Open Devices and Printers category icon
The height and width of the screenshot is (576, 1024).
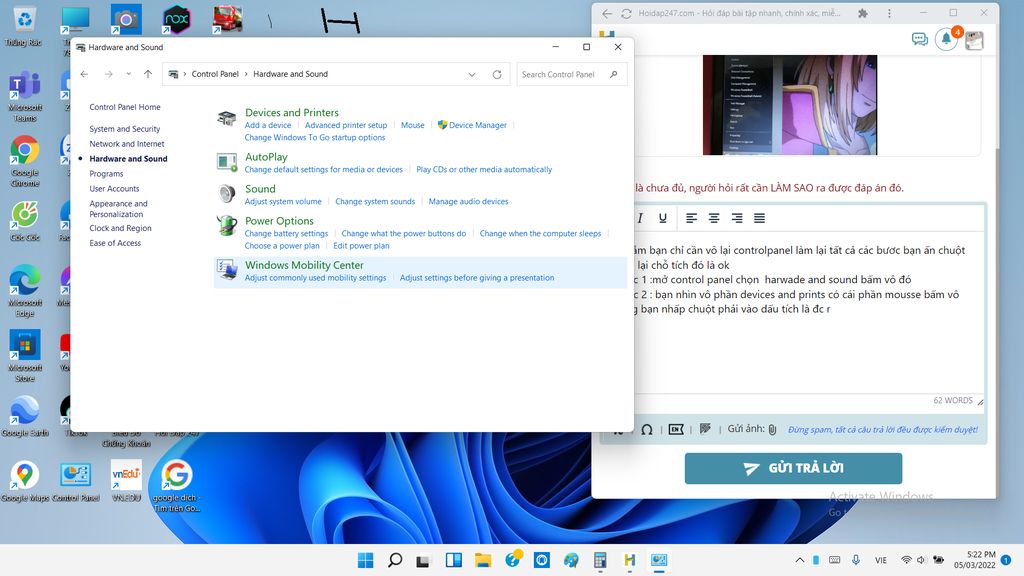tap(227, 118)
